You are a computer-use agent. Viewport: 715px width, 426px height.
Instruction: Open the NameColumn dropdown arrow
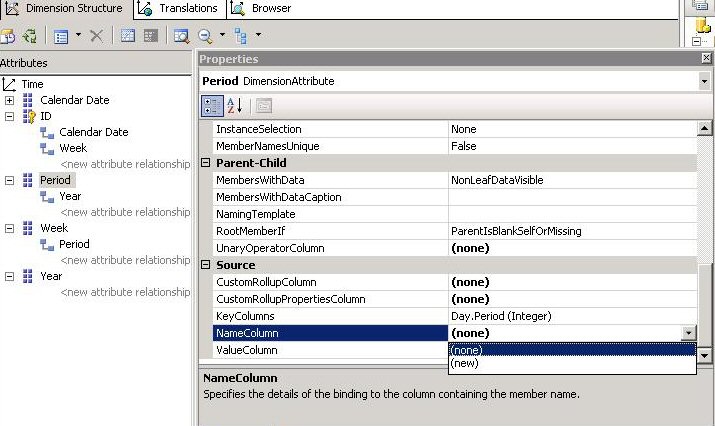pyautogui.click(x=689, y=333)
